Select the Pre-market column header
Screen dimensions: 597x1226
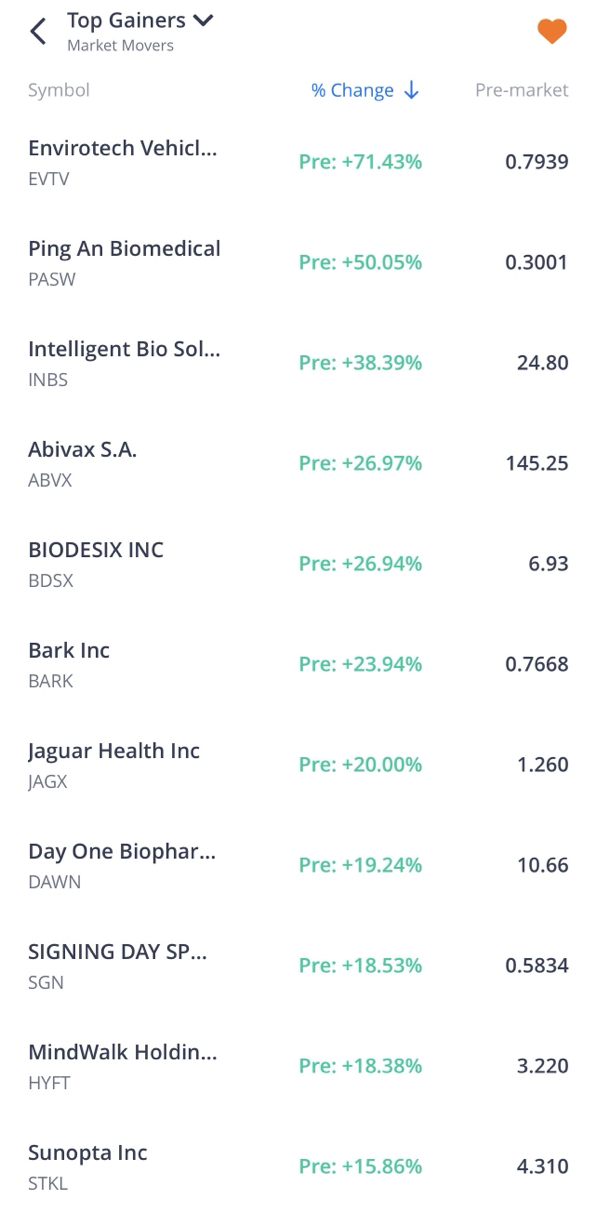click(522, 90)
